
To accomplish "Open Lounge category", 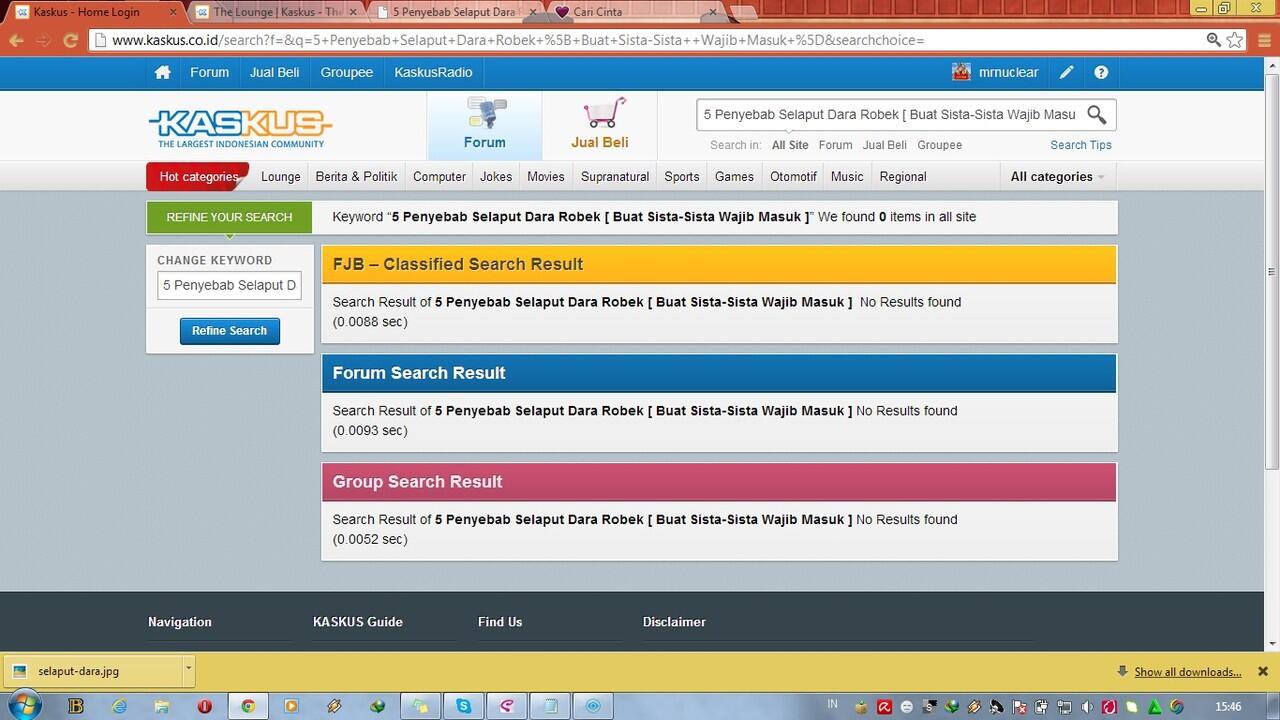I will [x=281, y=177].
